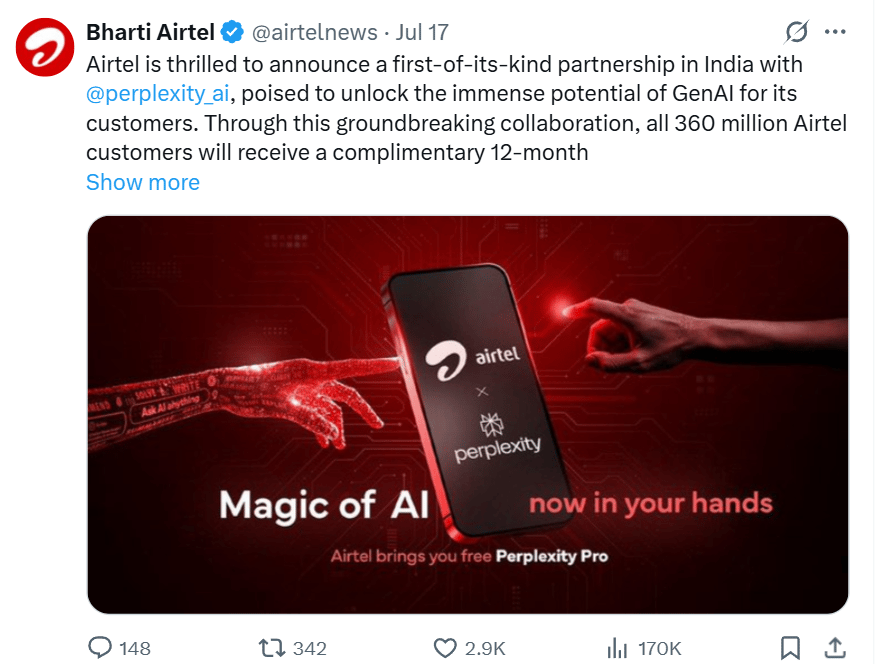Expand tweet text with Show more
Screen dimensions: 889x664
click(143, 183)
